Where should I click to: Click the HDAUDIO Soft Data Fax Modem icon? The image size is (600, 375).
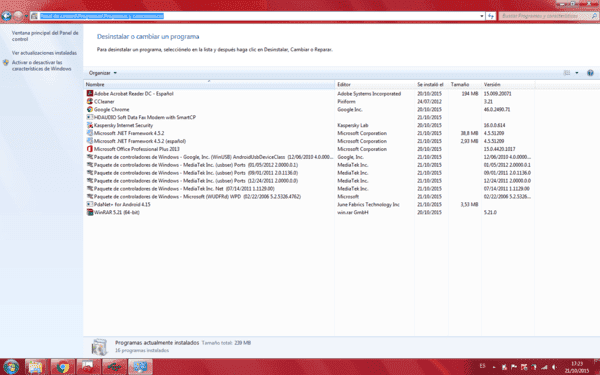point(90,117)
